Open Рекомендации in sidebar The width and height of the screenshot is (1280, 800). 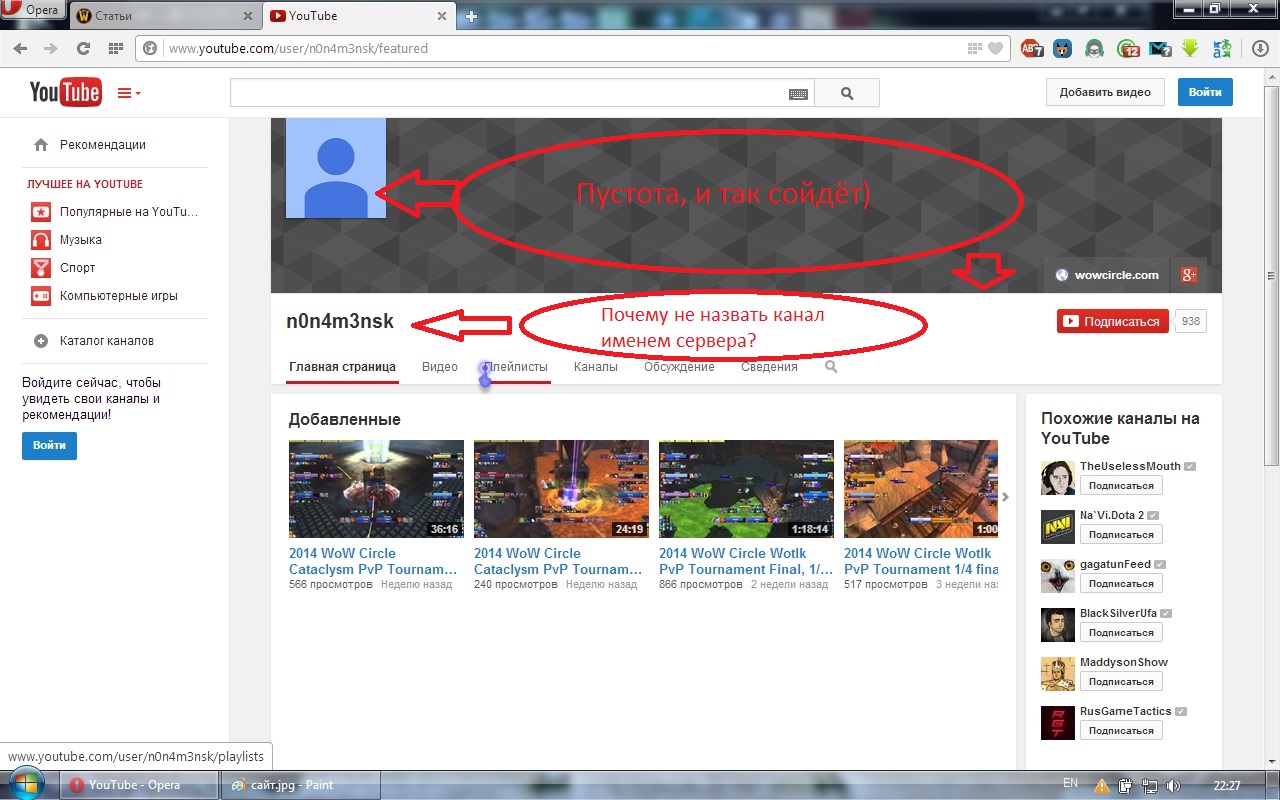pos(102,144)
